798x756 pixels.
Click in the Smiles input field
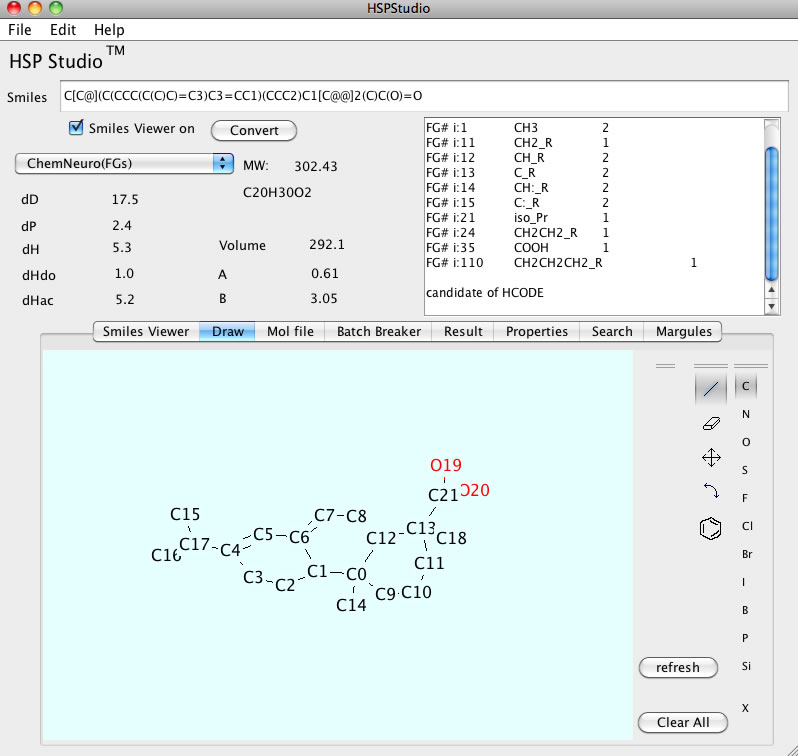(x=424, y=96)
